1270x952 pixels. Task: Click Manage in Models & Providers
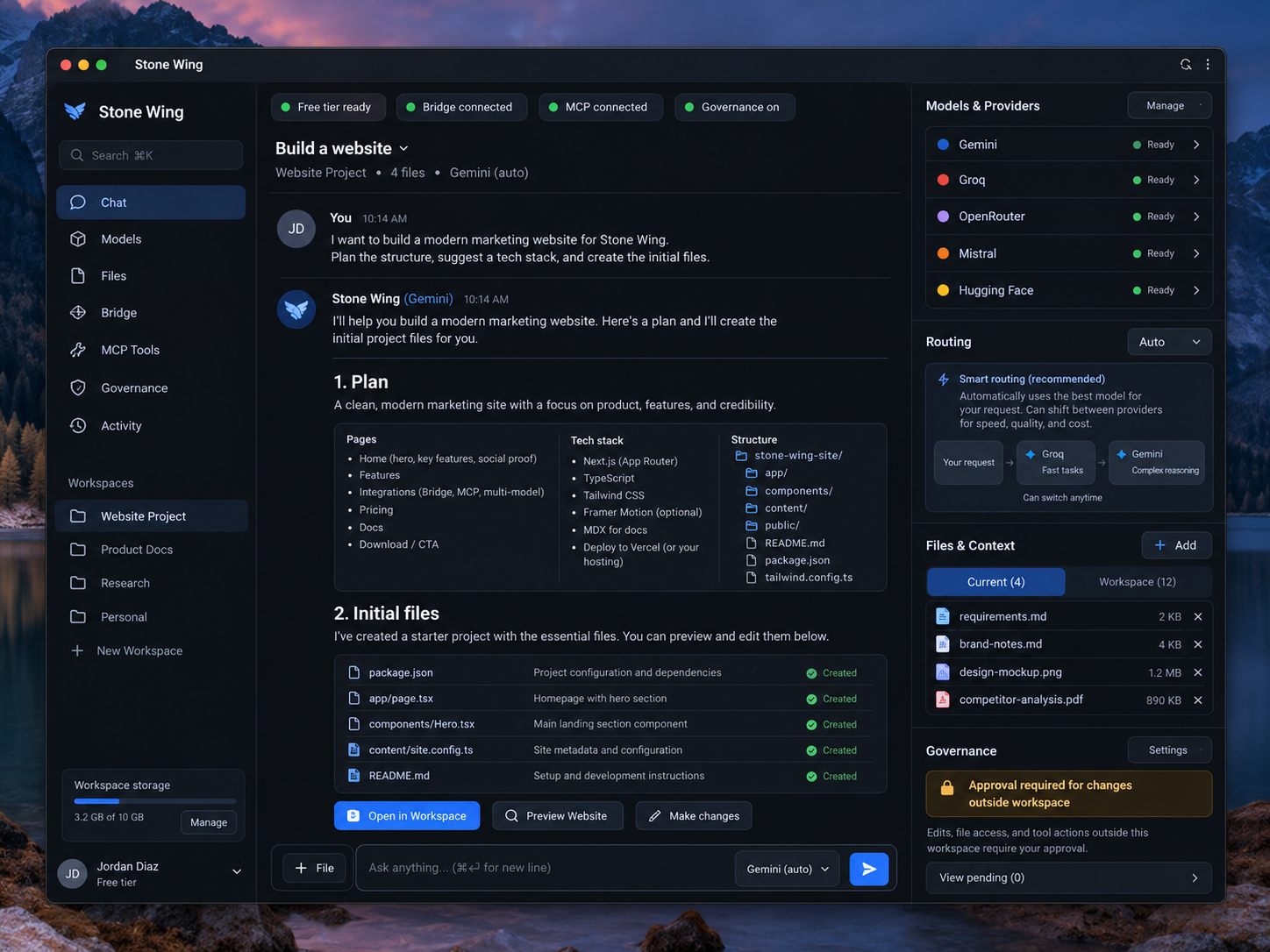tap(1169, 106)
